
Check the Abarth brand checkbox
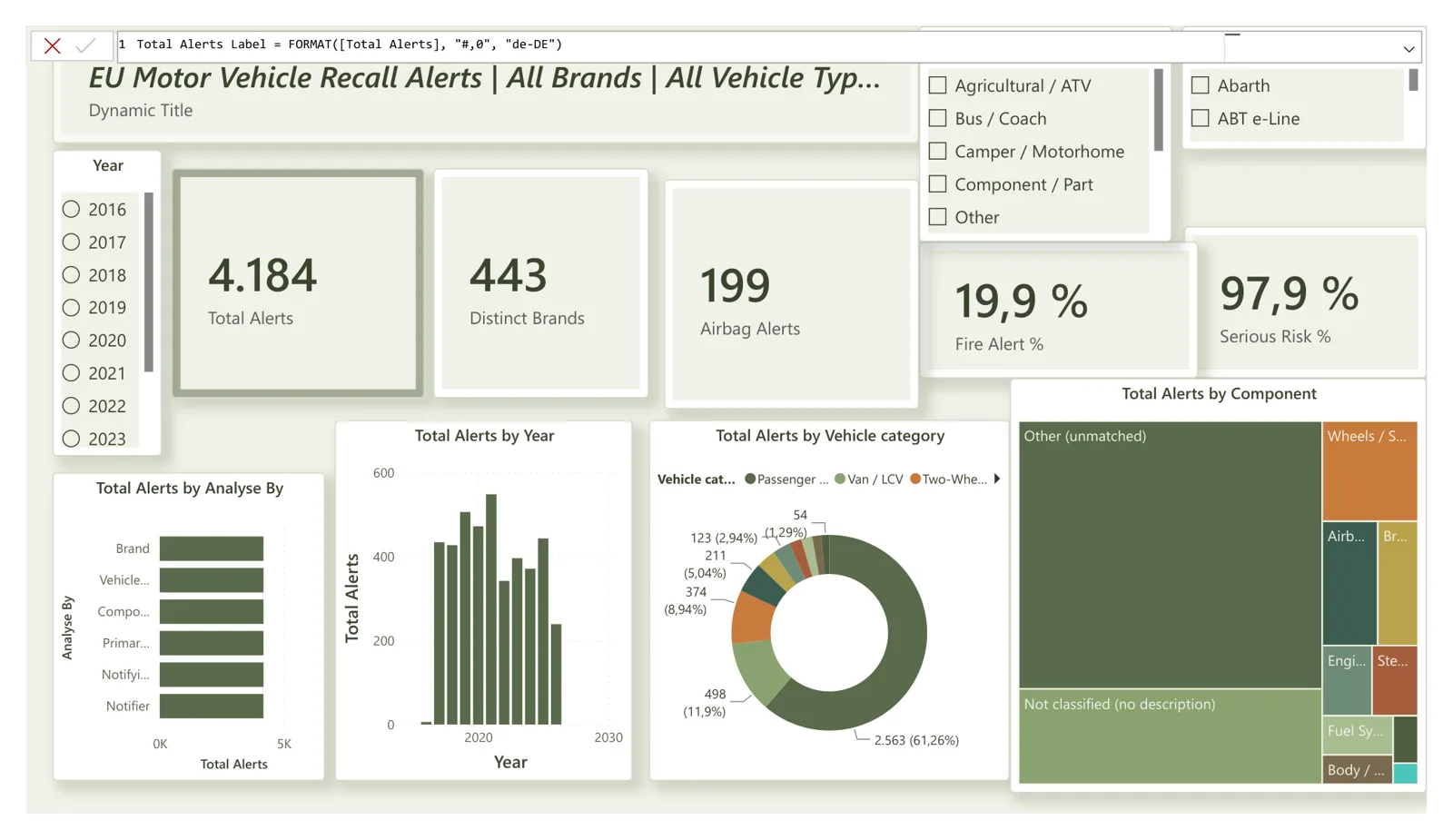tap(1201, 85)
